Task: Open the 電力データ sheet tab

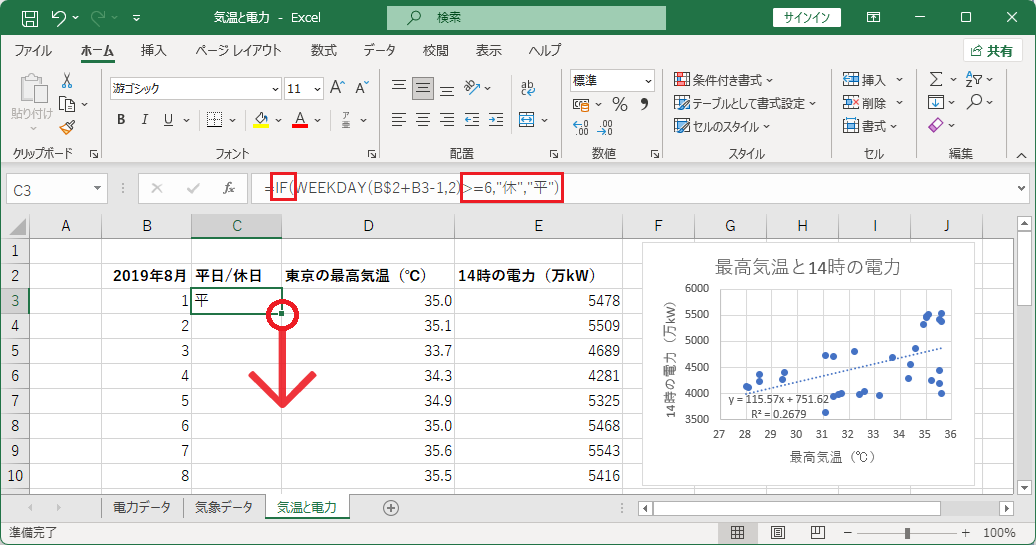Action: (x=141, y=507)
